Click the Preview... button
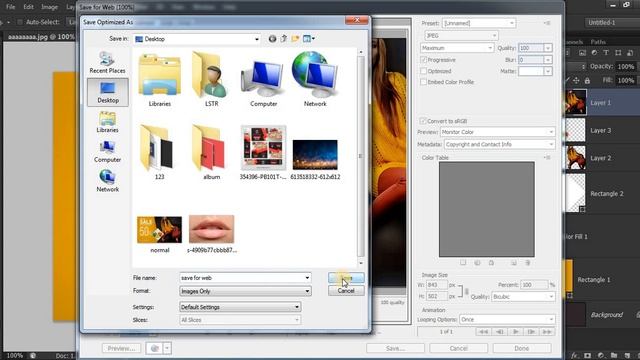This screenshot has height=360, width=640. point(121,348)
